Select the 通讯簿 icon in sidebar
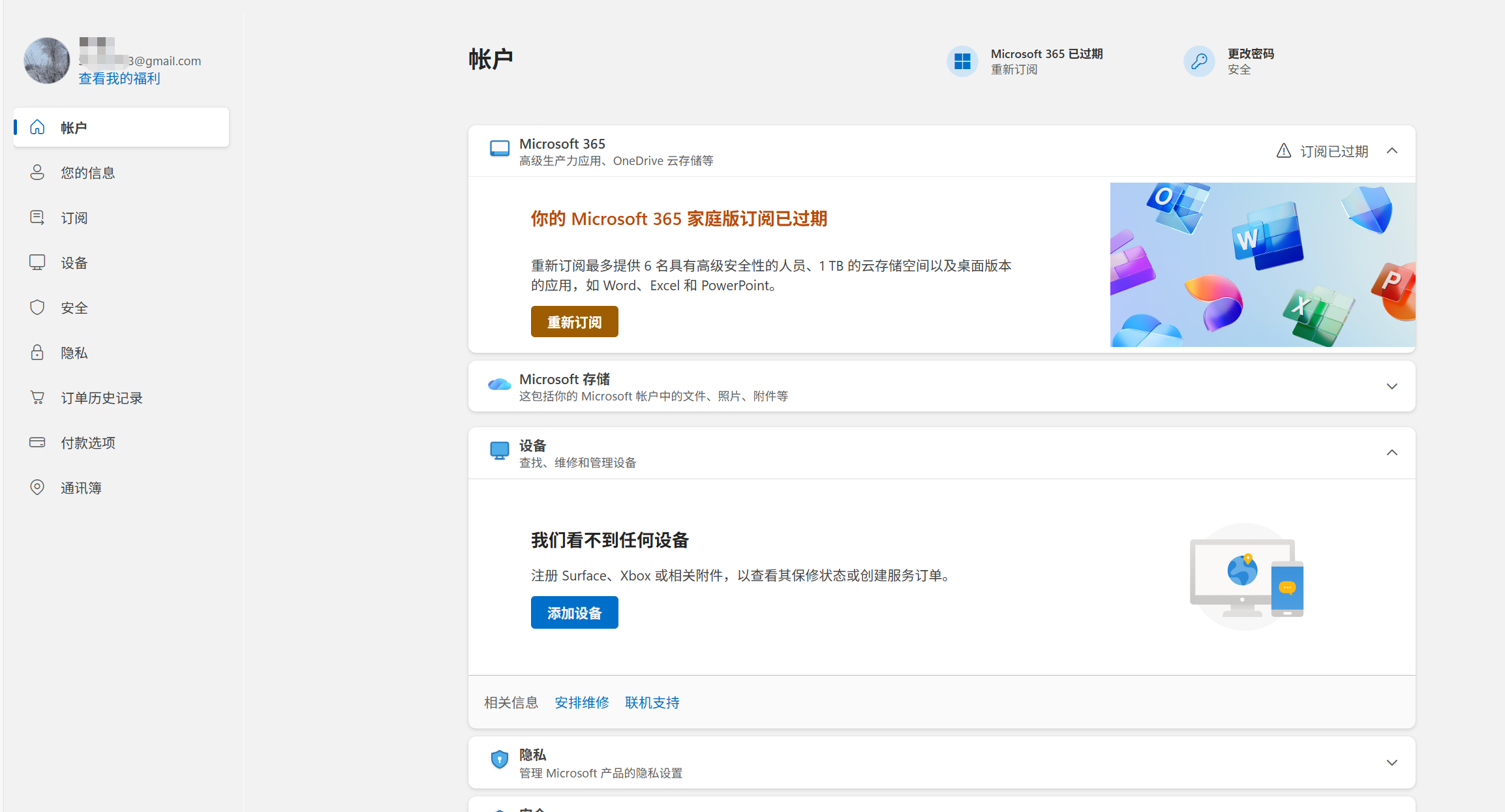The width and height of the screenshot is (1505, 812). (37, 487)
